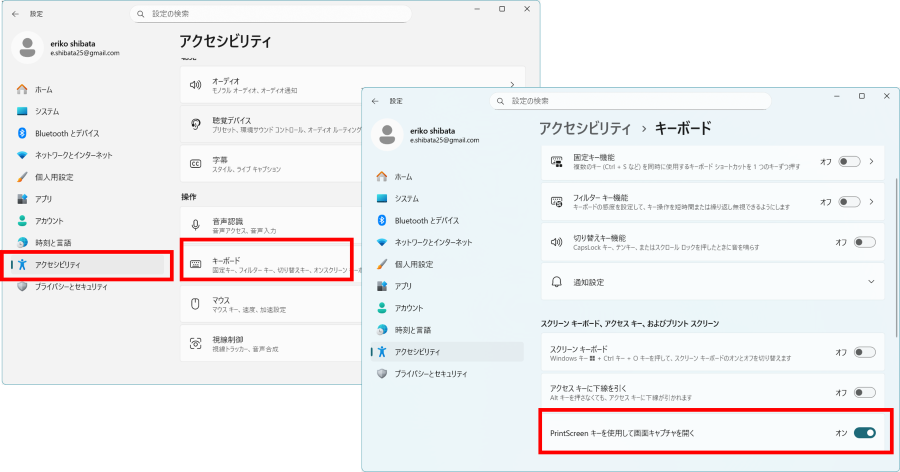Open 字幕 settings row in rear window

coord(271,164)
